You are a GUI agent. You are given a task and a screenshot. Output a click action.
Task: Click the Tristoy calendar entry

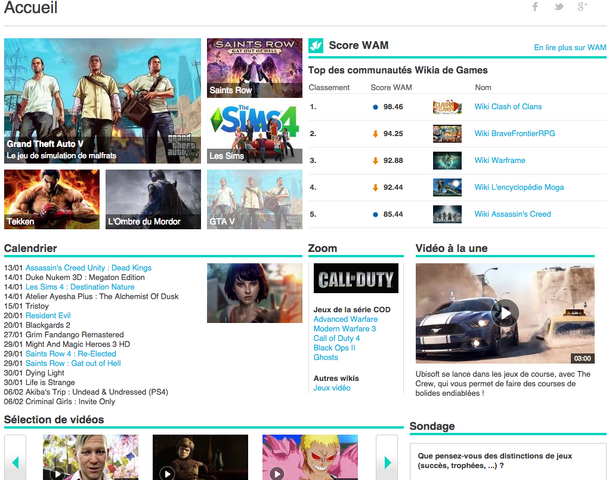[37, 306]
